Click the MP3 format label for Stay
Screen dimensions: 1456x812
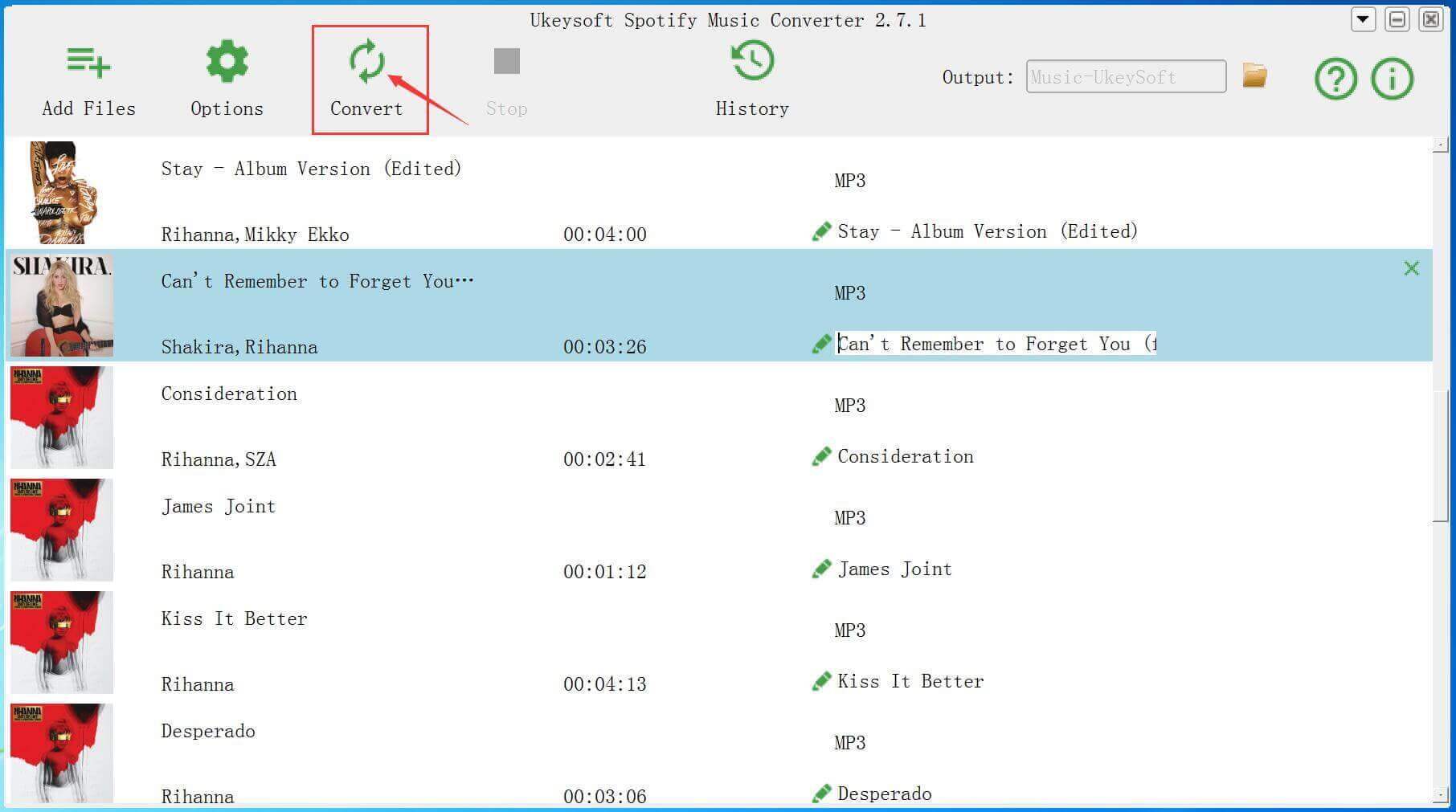coord(849,181)
